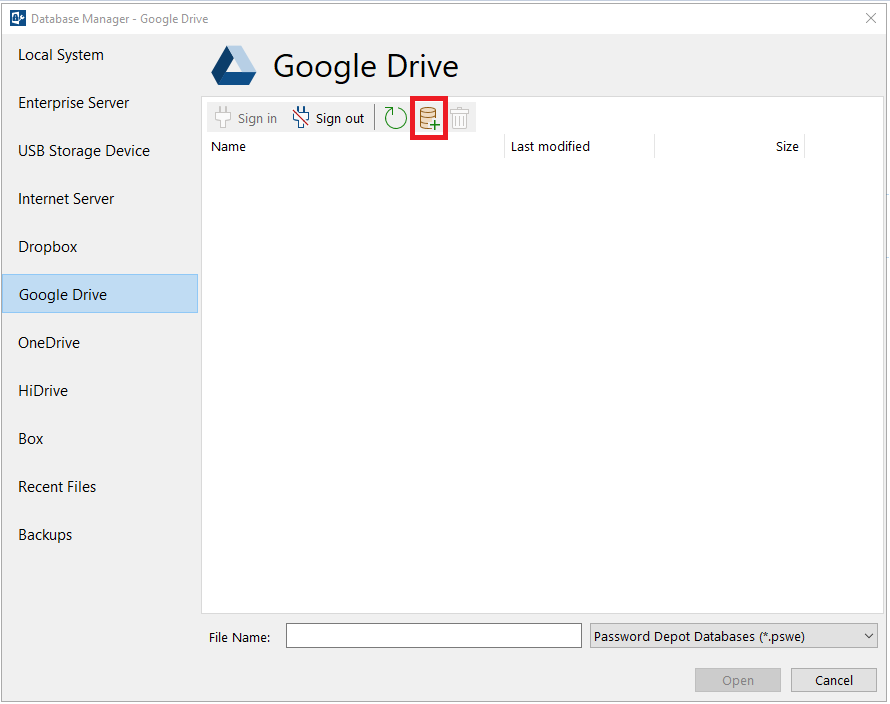
Task: Click the Open button
Action: click(738, 680)
